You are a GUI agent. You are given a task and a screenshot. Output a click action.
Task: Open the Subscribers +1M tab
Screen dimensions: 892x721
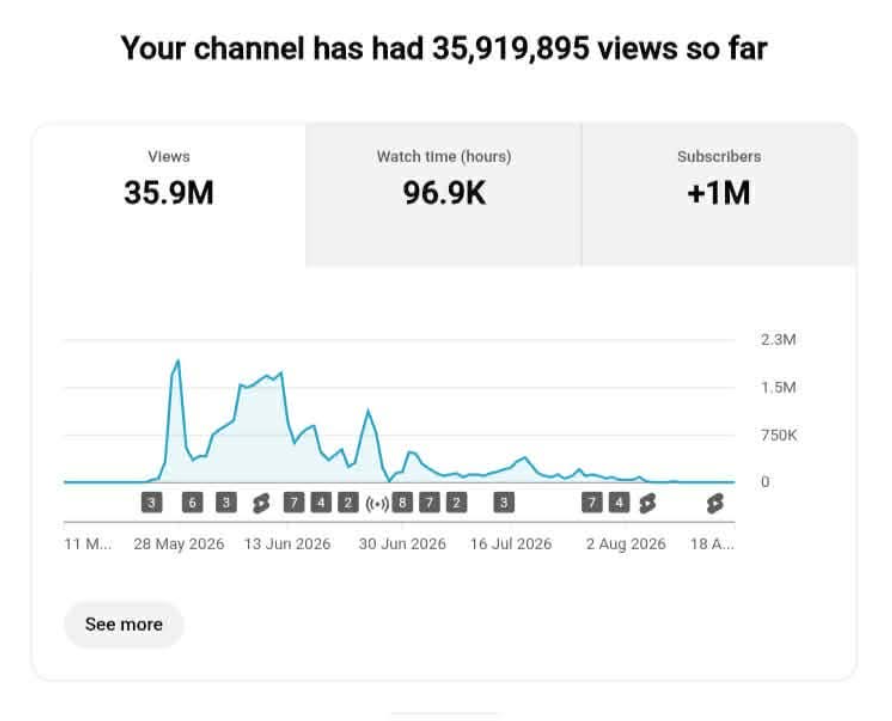tap(719, 195)
